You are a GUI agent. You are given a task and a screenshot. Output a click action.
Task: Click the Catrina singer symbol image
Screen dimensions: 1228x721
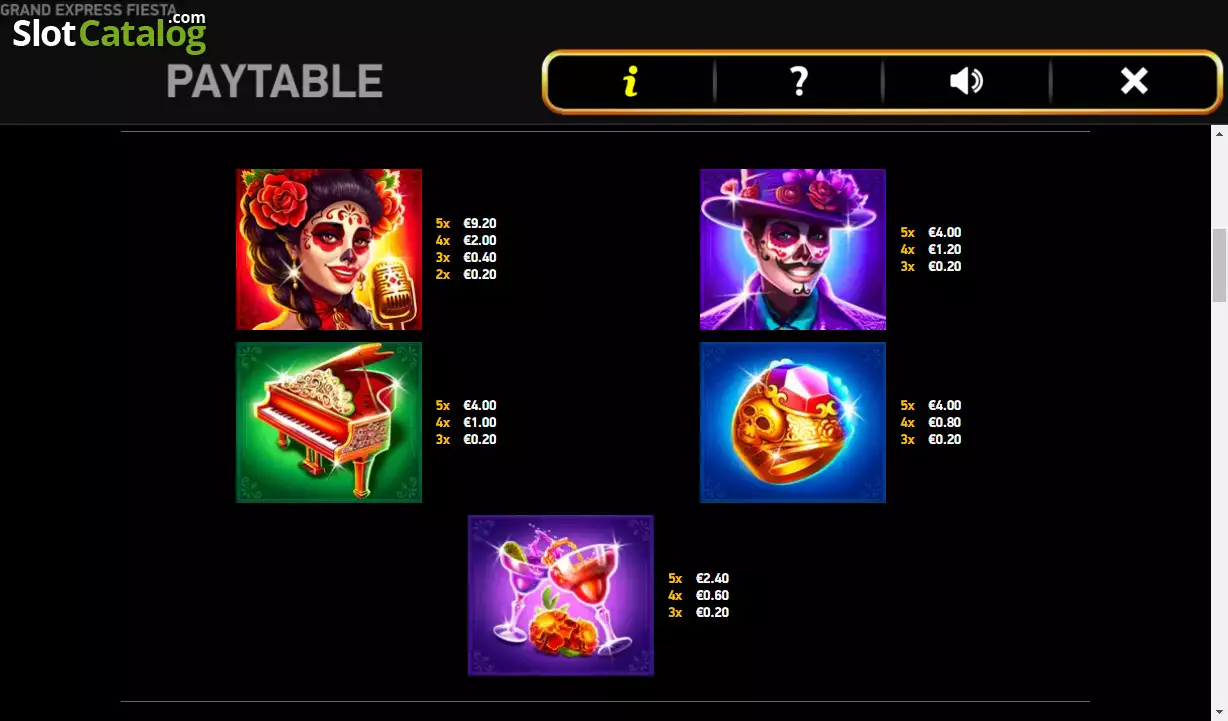(329, 249)
